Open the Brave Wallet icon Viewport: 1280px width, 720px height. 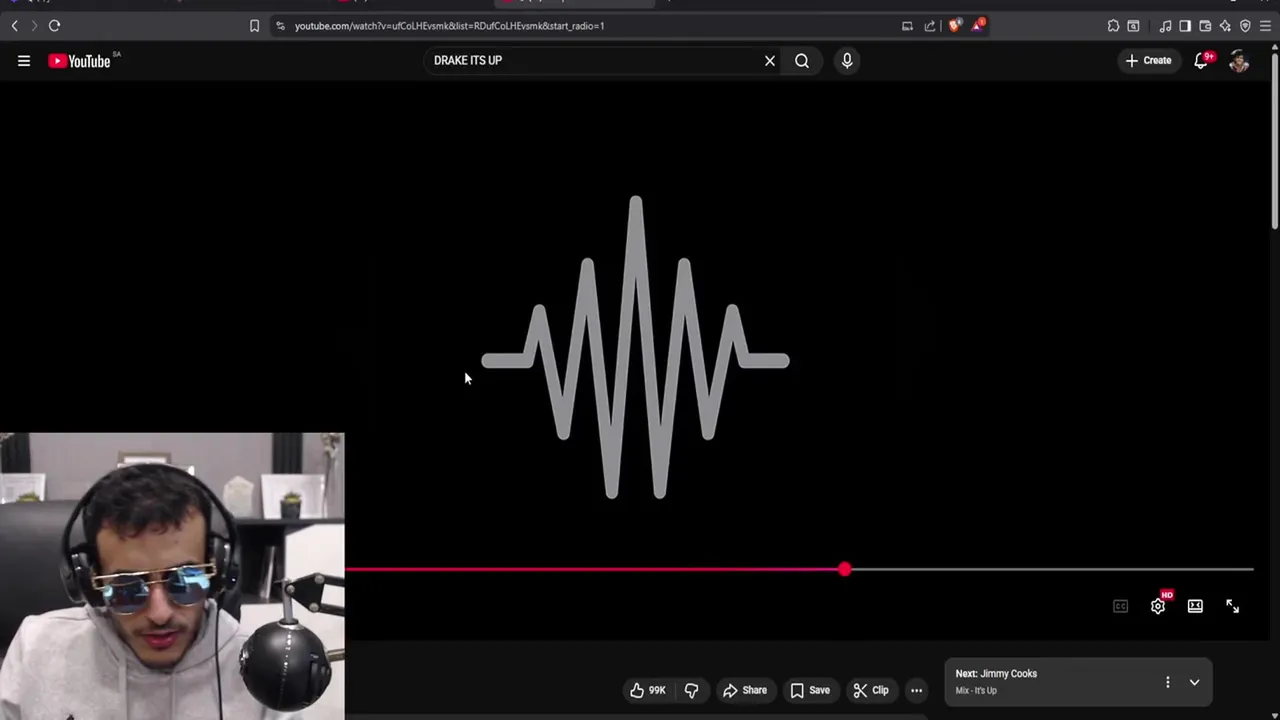click(1205, 26)
